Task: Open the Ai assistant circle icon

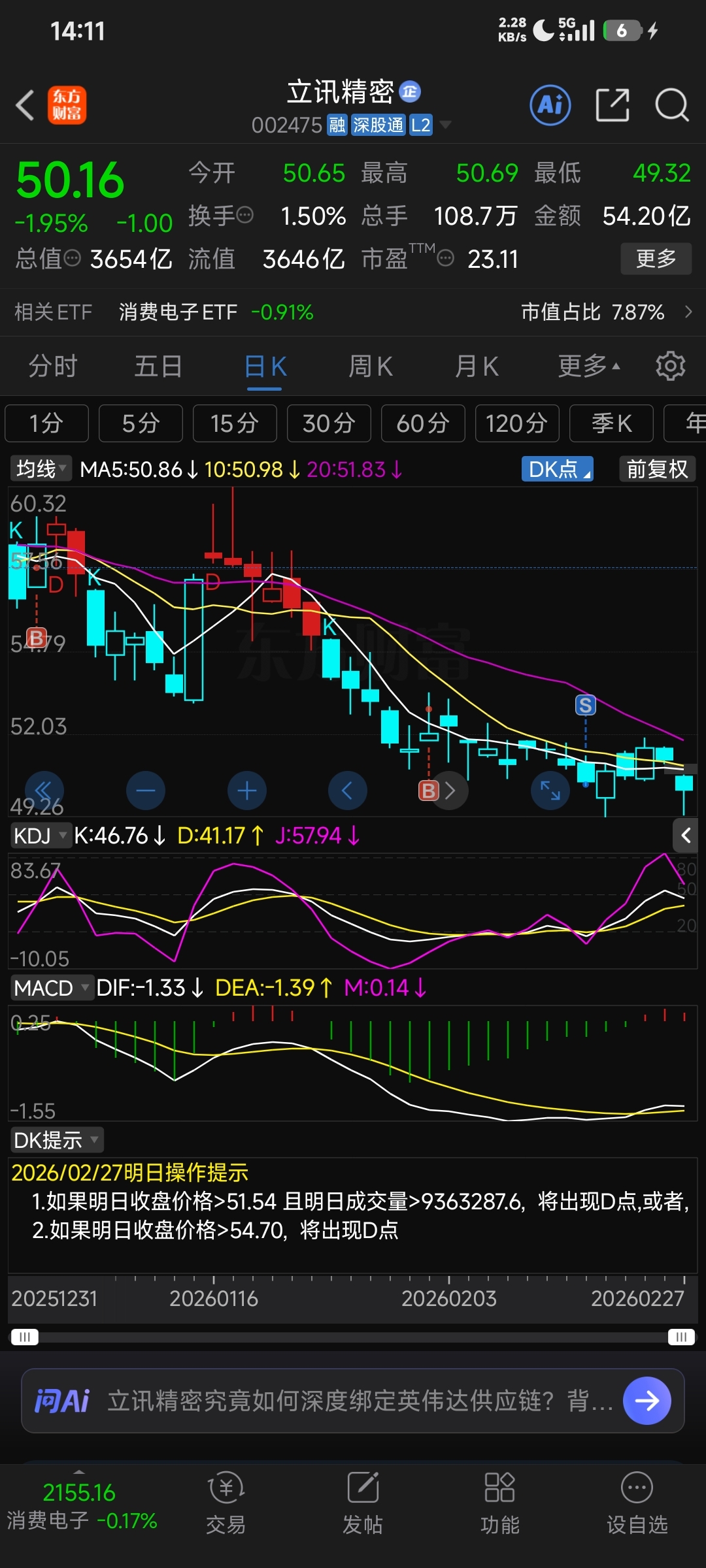Action: click(550, 105)
